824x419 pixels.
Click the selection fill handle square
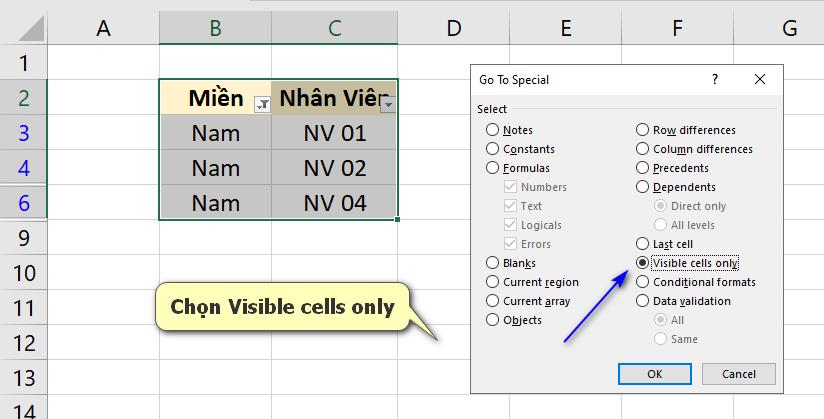(x=397, y=220)
